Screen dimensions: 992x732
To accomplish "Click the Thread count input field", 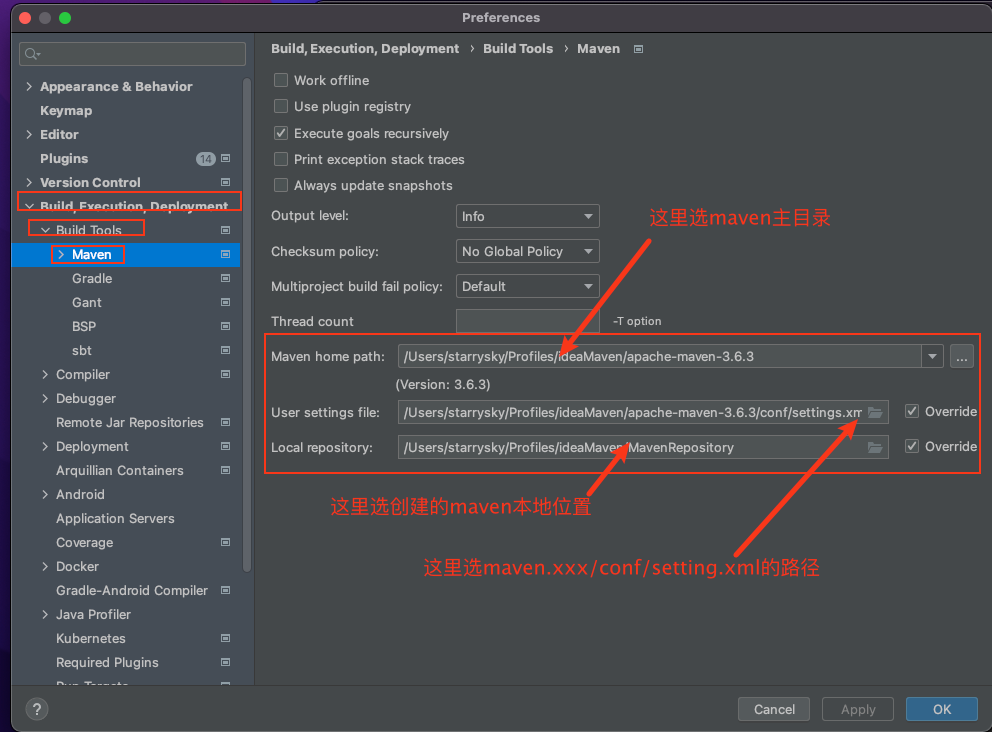I will coord(528,321).
